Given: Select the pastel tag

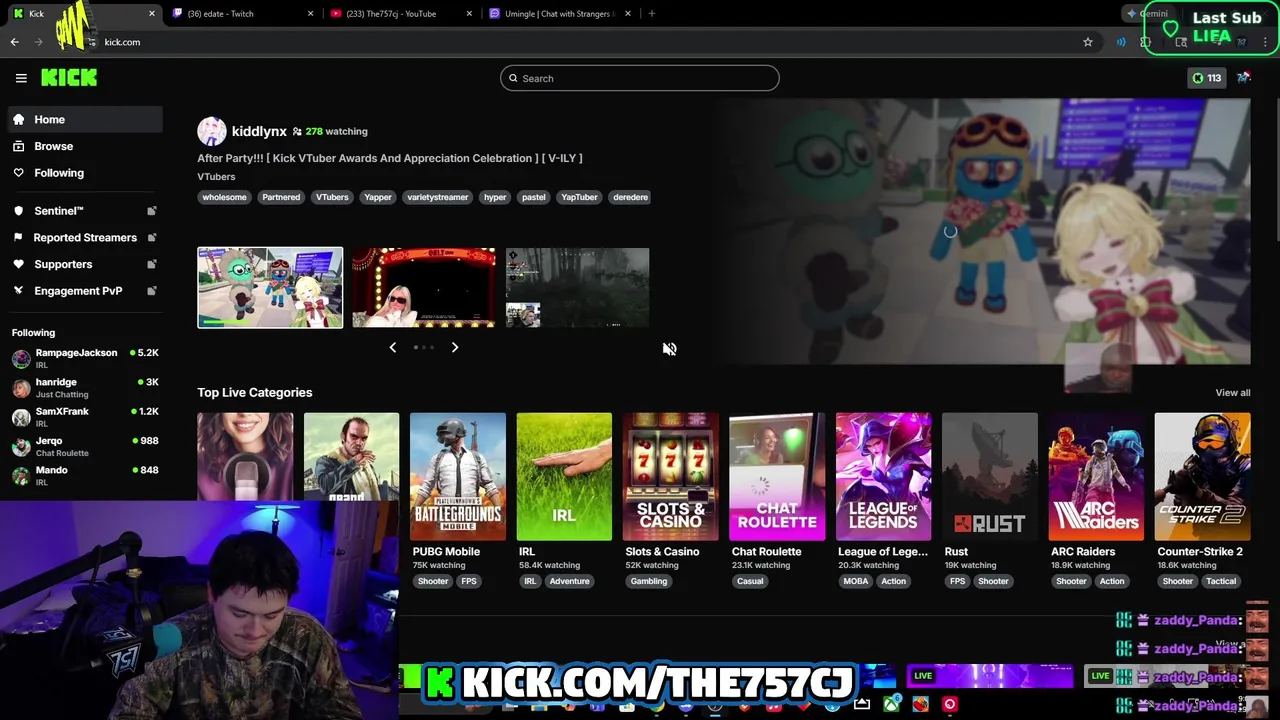Looking at the screenshot, I should 534,197.
